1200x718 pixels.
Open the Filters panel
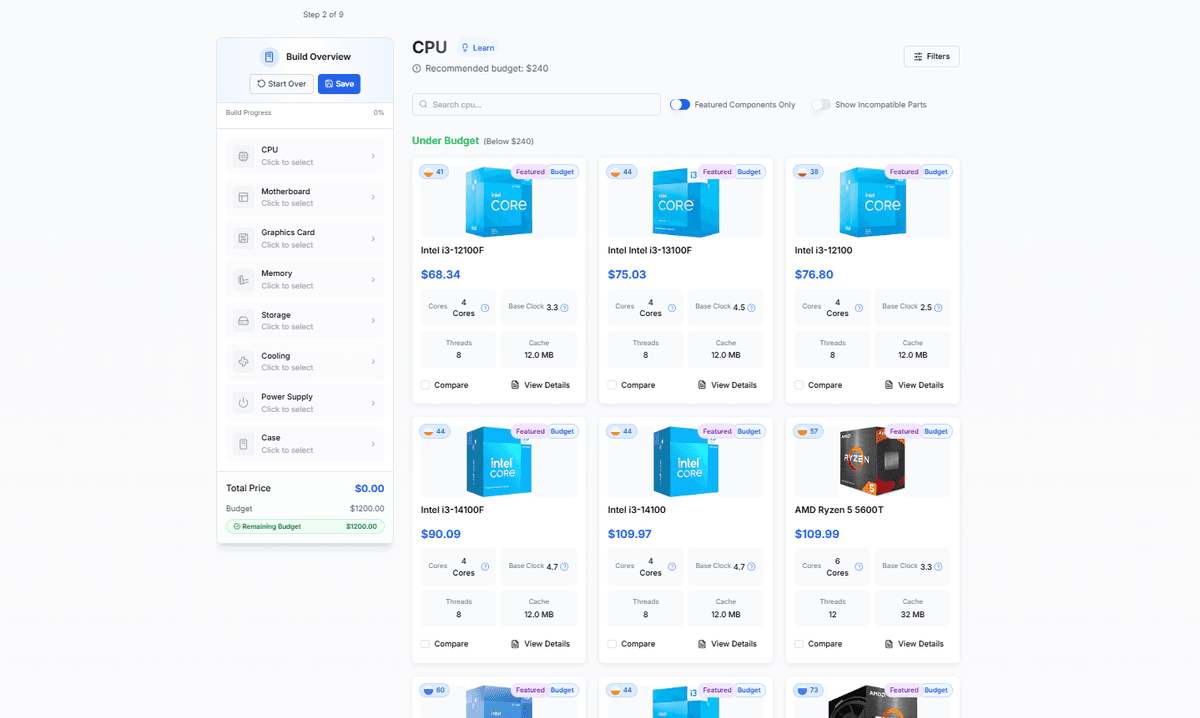tap(931, 57)
